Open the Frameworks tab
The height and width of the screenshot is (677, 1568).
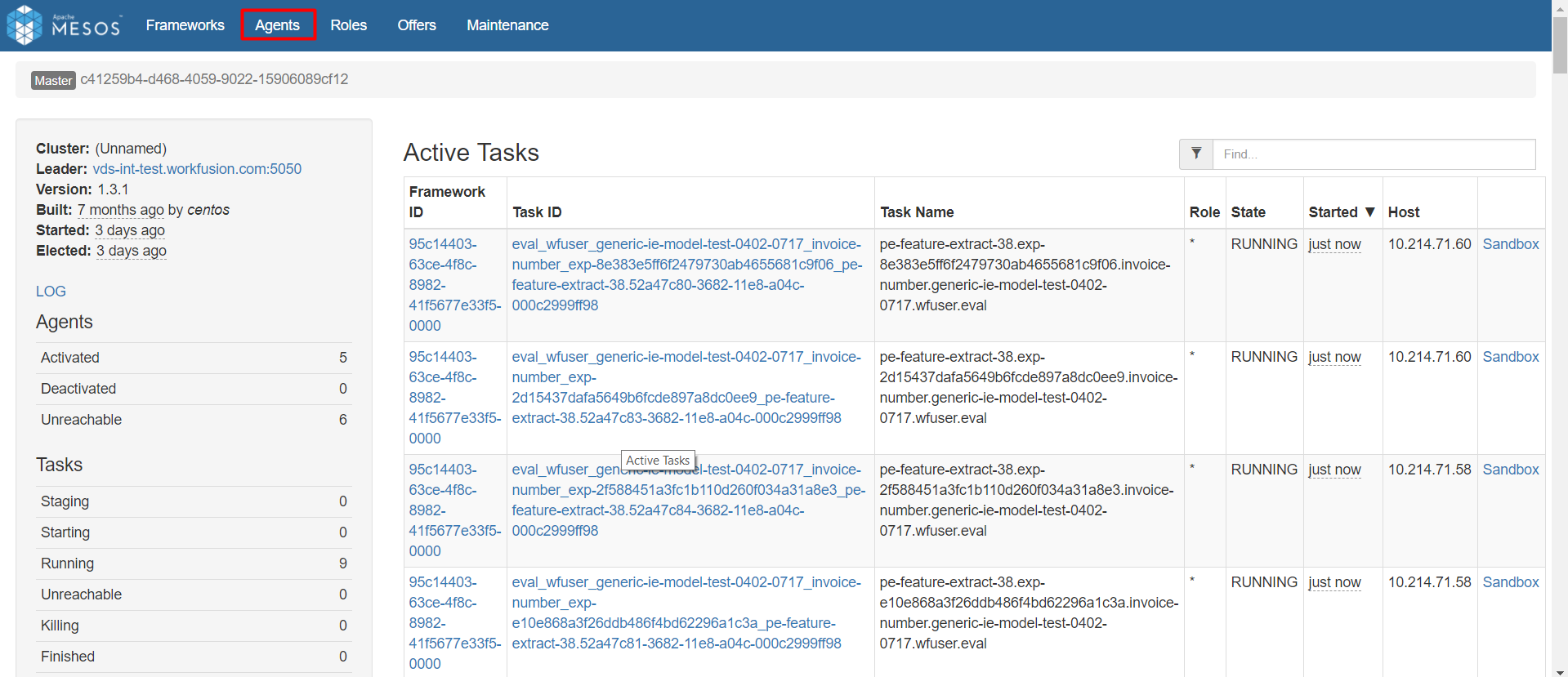click(185, 25)
